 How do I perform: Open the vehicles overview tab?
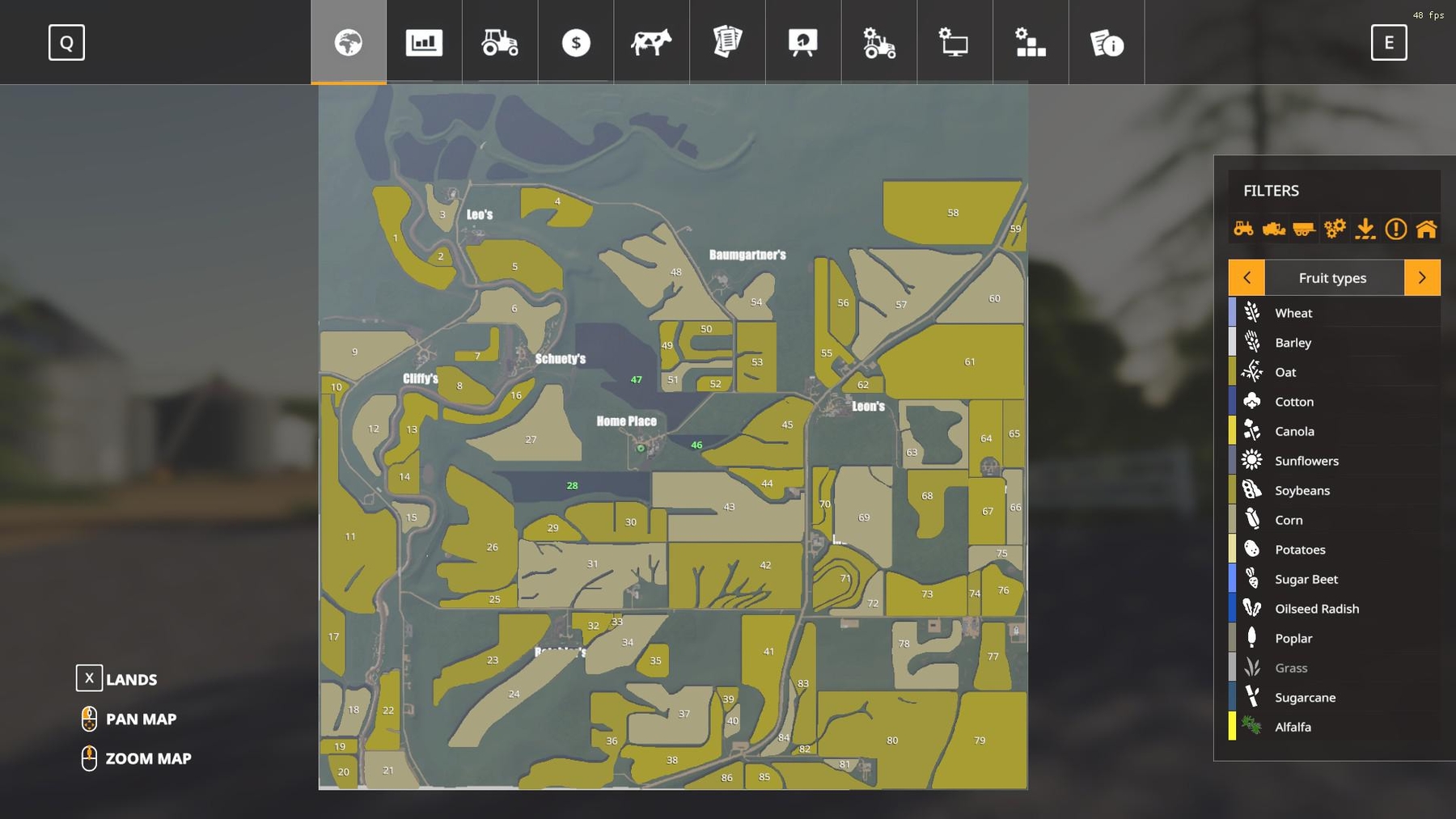click(500, 42)
